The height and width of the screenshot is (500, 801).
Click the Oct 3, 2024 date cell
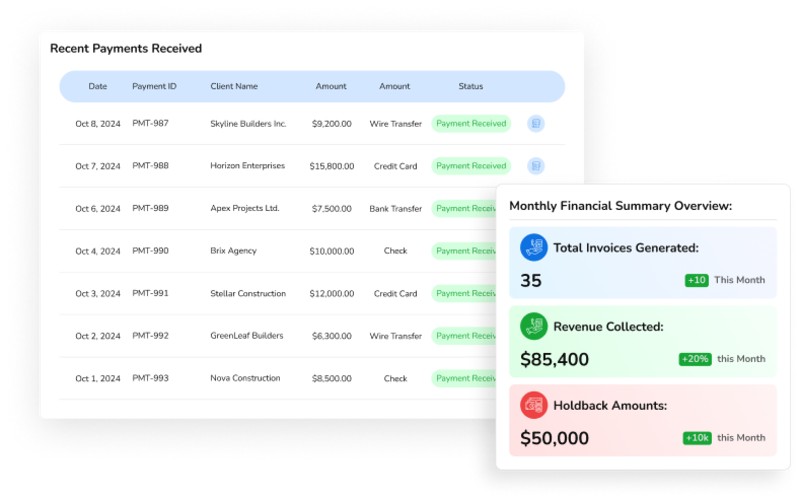[x=98, y=293]
